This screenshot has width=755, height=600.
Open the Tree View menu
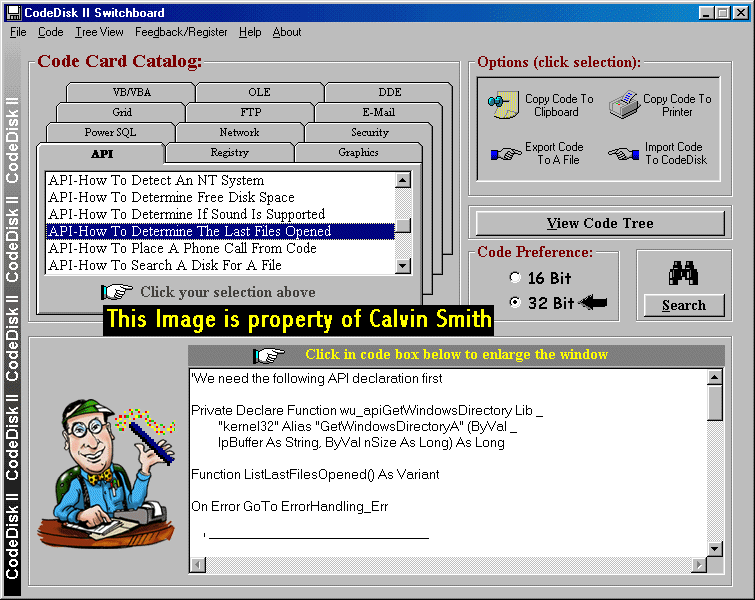pyautogui.click(x=99, y=32)
